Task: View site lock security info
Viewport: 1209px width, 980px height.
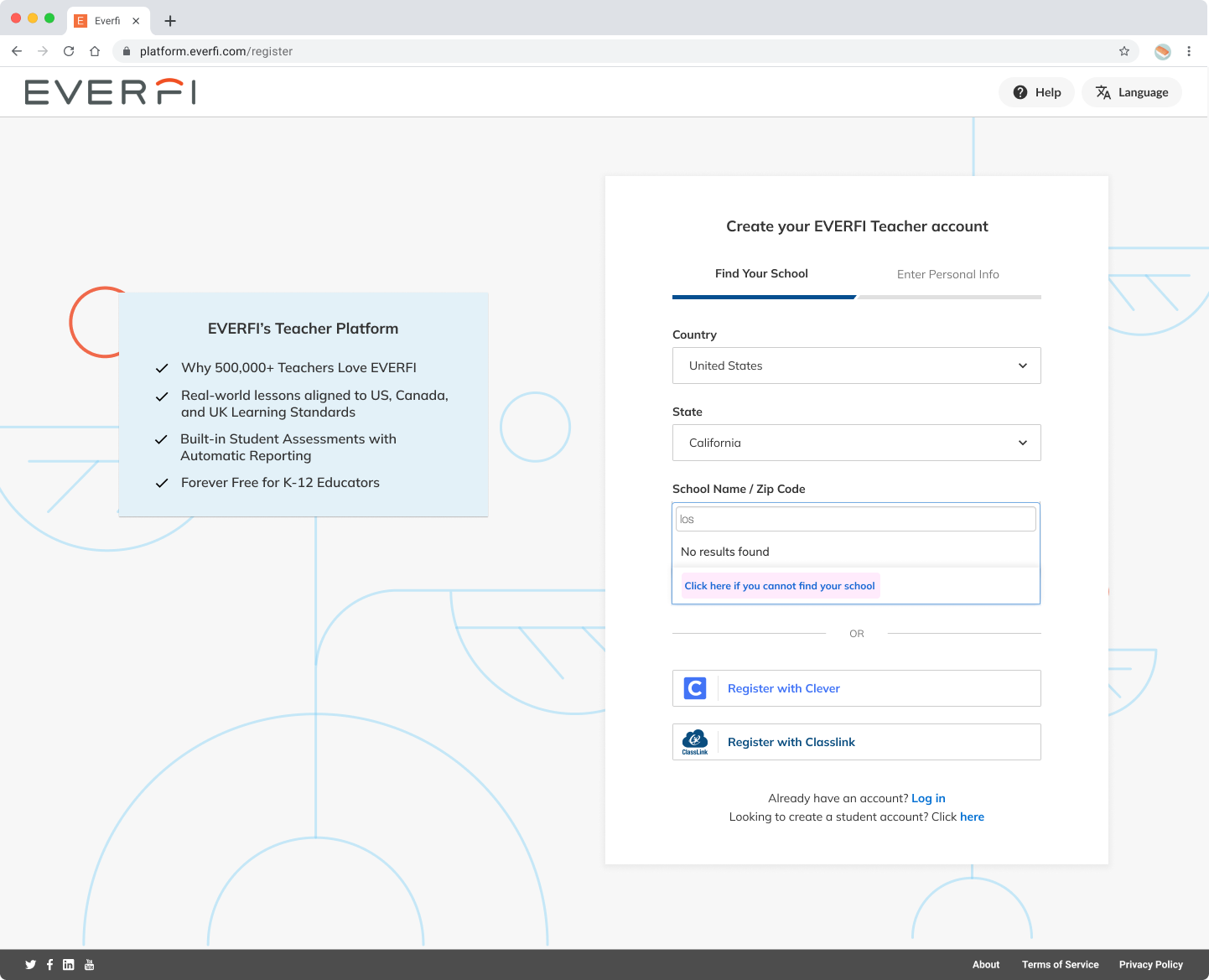Action: (x=127, y=51)
